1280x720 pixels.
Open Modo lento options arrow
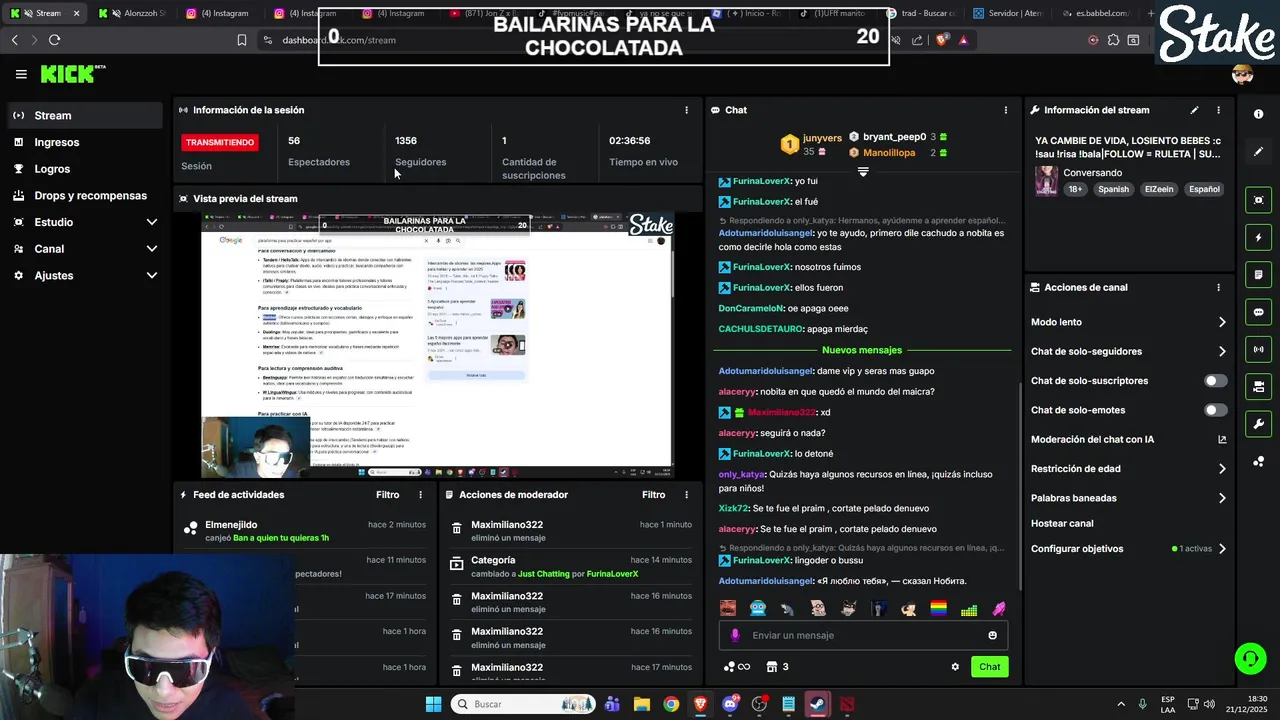coord(1222,322)
